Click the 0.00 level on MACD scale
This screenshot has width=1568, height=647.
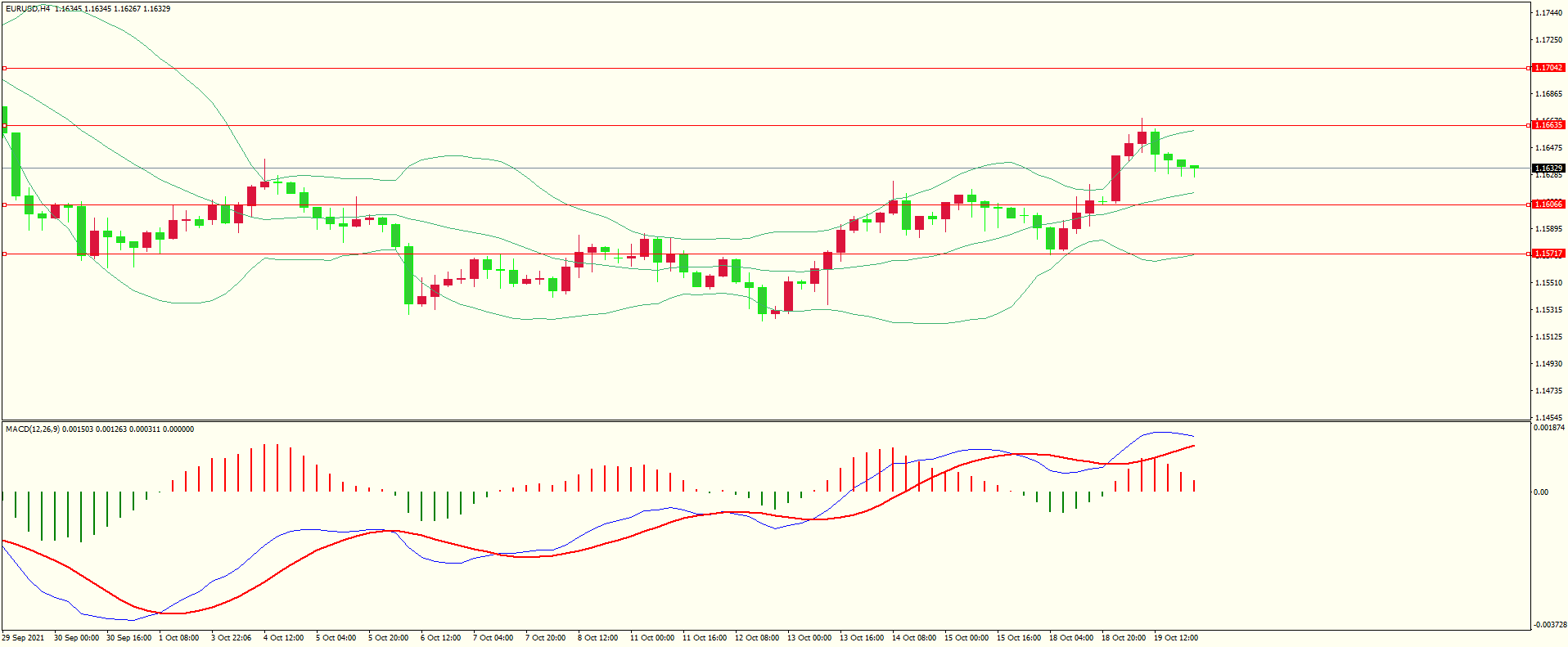pos(1540,492)
